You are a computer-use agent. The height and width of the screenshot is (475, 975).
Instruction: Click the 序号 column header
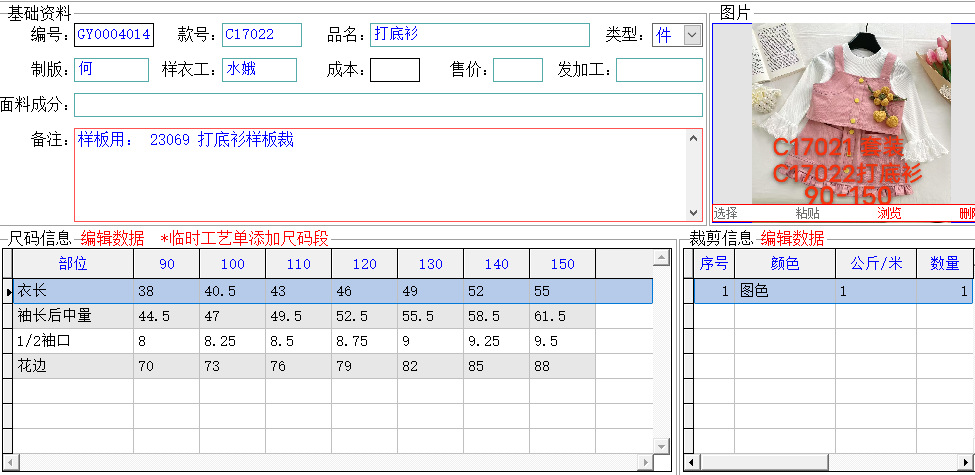[x=714, y=264]
